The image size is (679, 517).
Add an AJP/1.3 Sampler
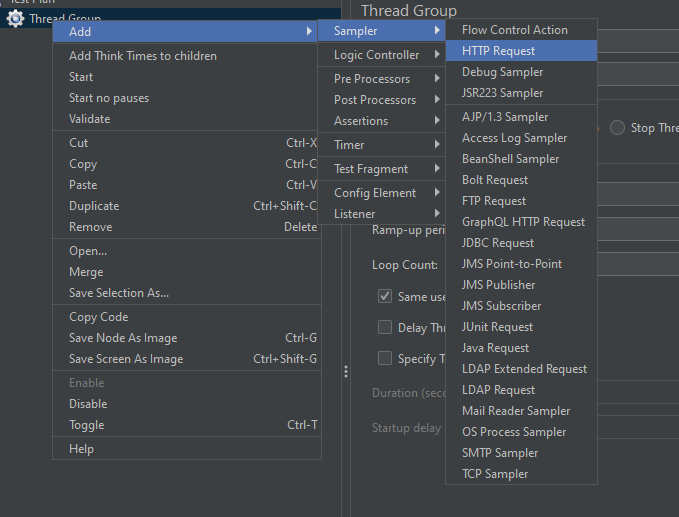[x=521, y=117]
